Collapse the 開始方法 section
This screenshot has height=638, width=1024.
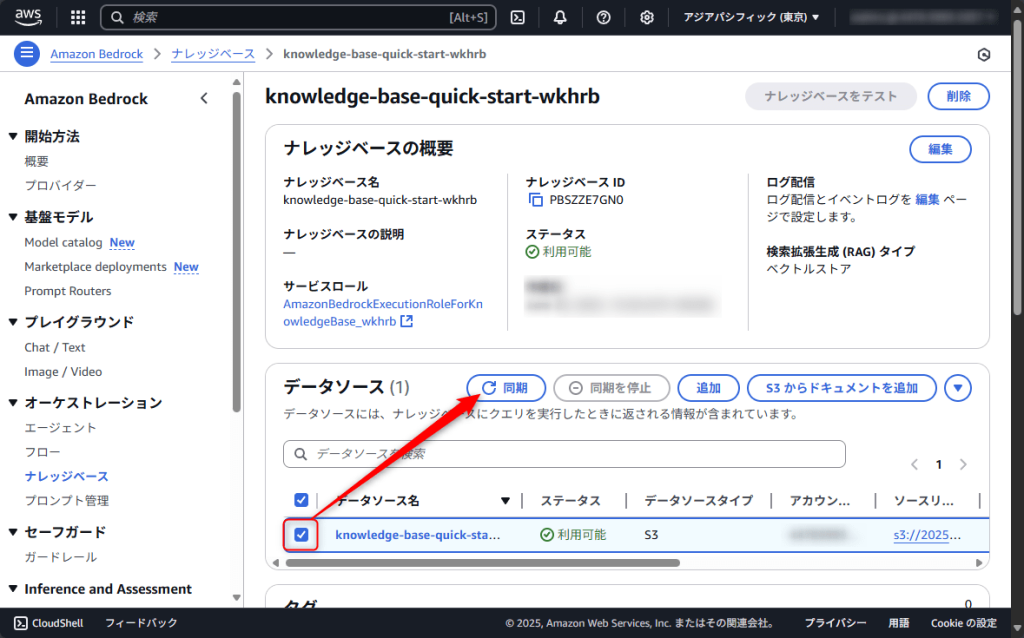[13, 136]
